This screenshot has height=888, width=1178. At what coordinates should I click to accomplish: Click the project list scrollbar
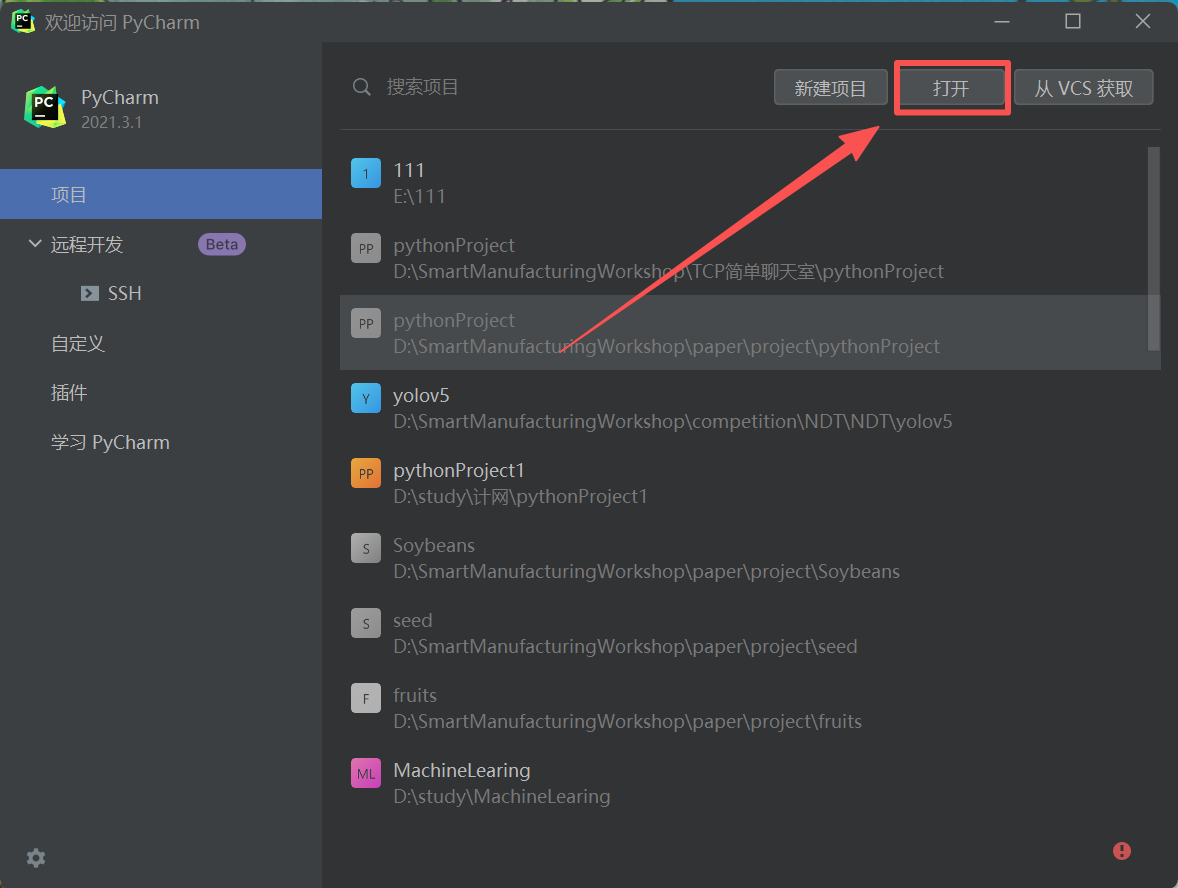point(1154,248)
